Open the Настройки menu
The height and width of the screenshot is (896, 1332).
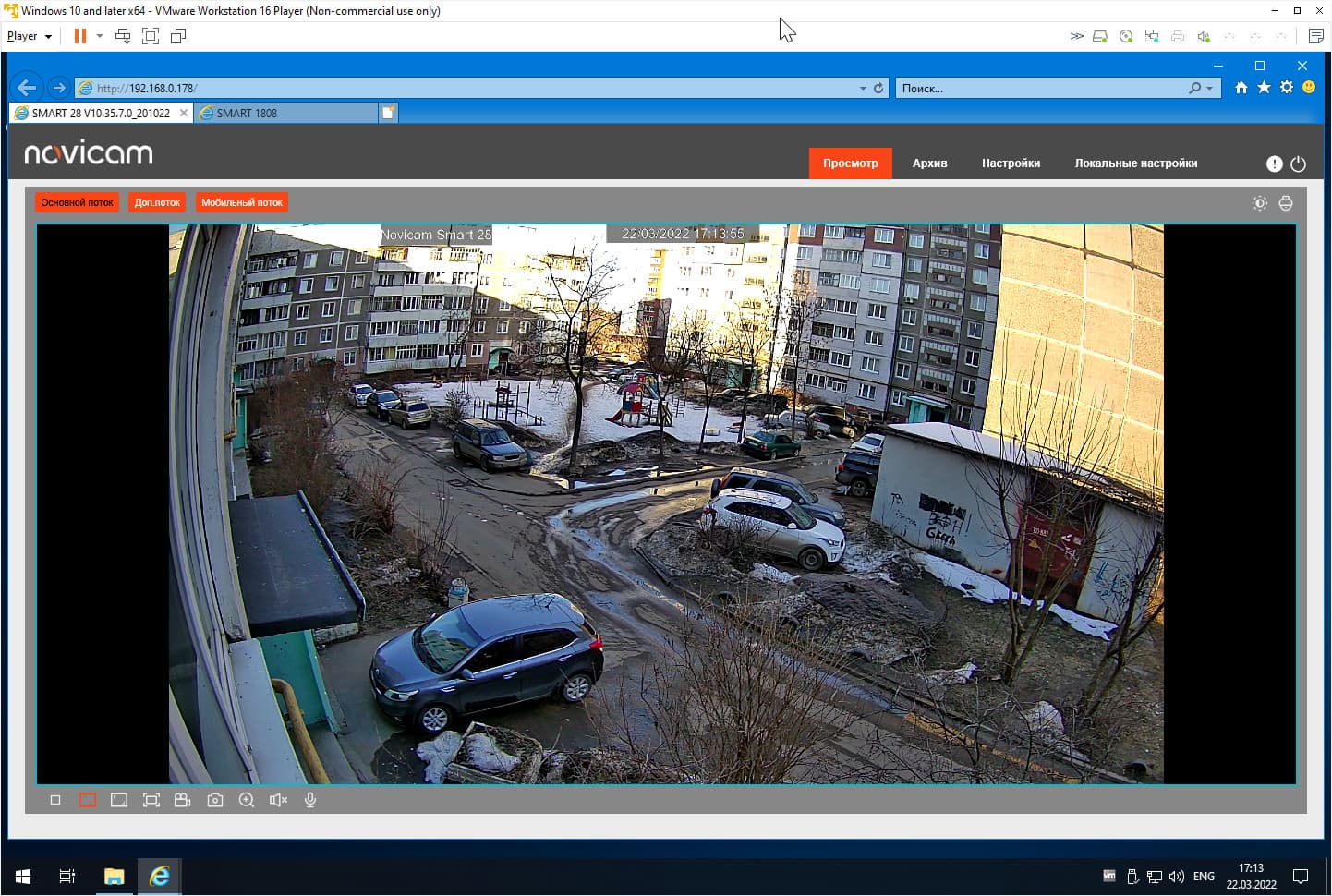pos(1011,163)
